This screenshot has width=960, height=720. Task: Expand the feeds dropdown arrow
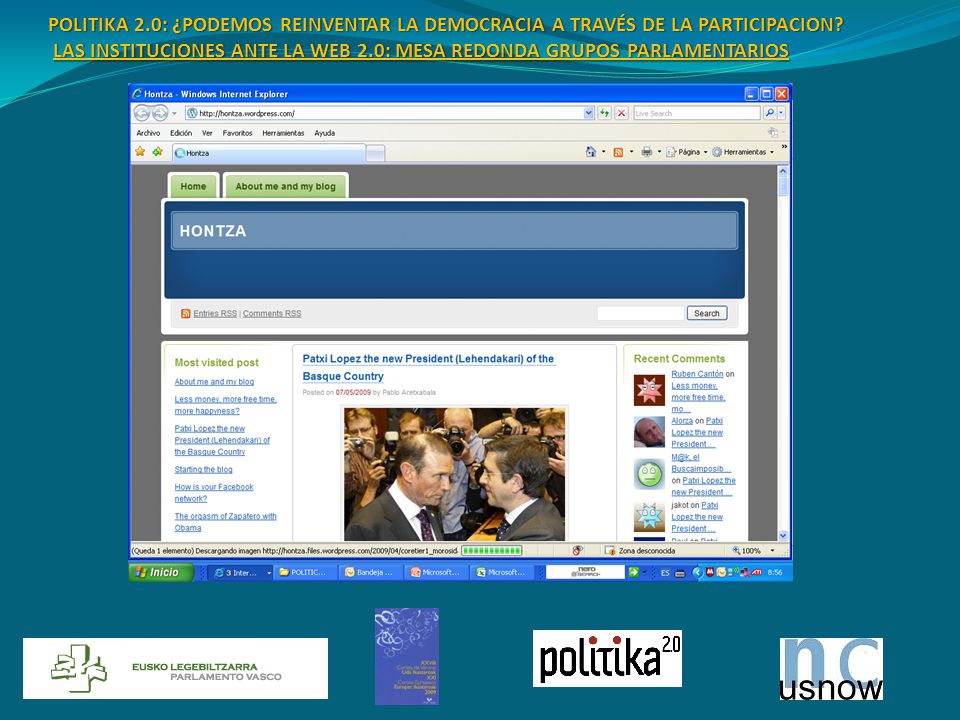(631, 152)
